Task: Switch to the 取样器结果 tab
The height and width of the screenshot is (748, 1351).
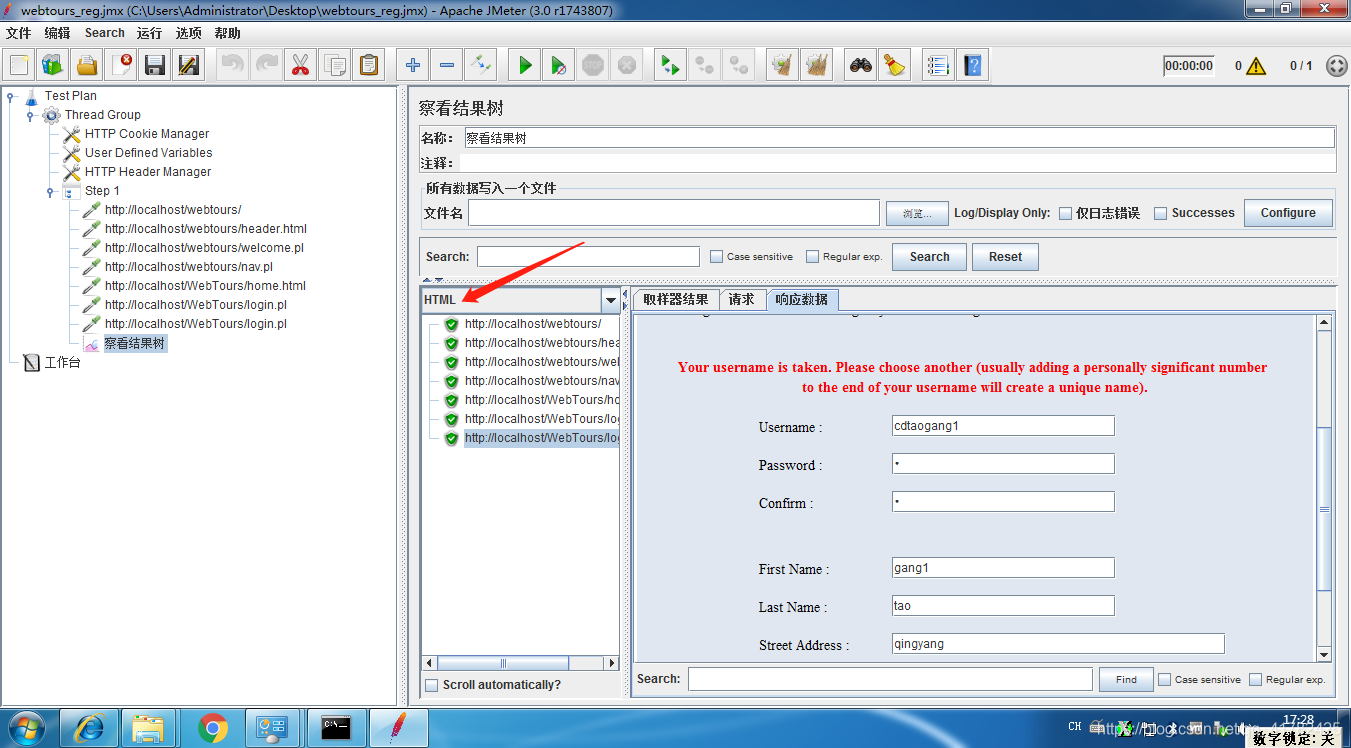Action: (x=676, y=300)
